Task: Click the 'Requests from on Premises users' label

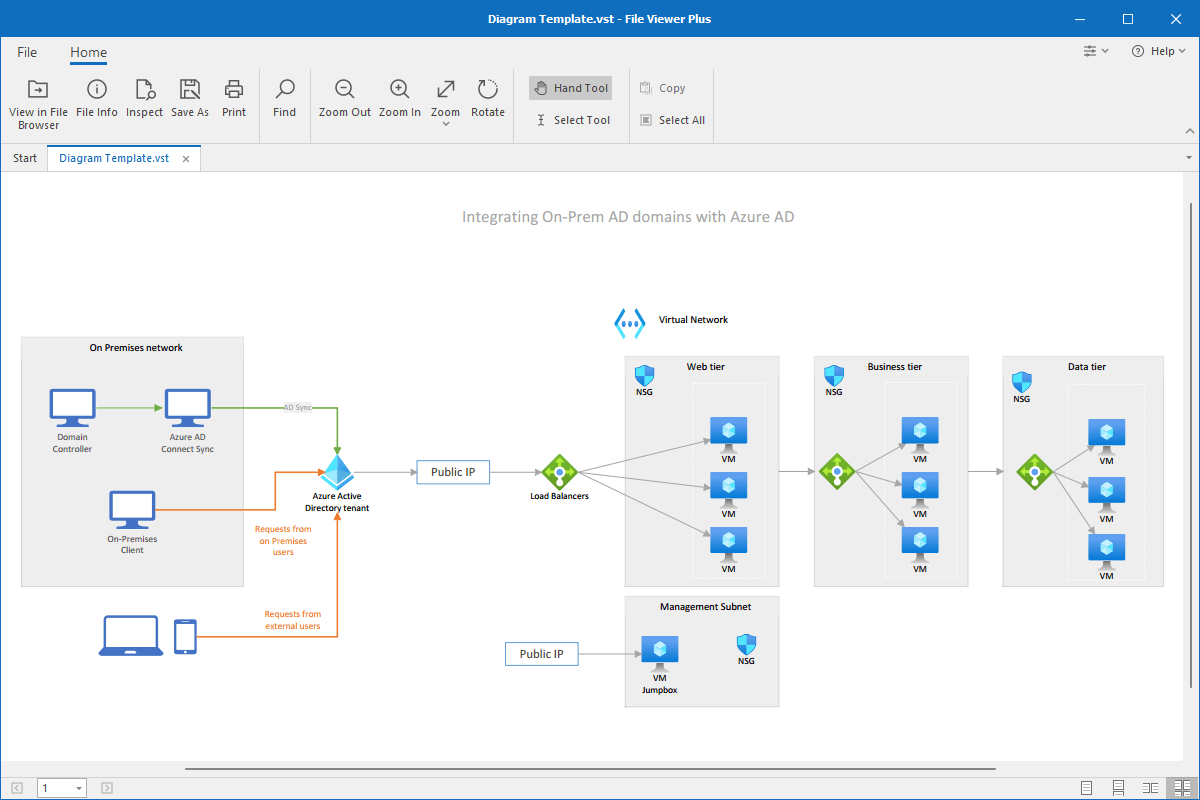Action: [284, 541]
